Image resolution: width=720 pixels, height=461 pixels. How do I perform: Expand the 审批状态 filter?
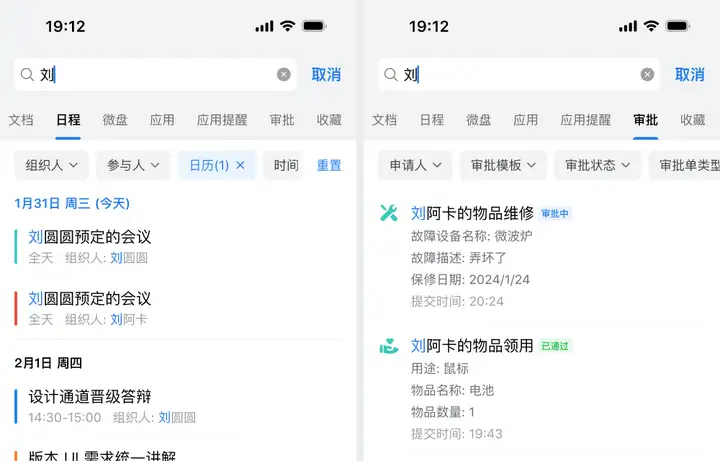pyautogui.click(x=597, y=165)
